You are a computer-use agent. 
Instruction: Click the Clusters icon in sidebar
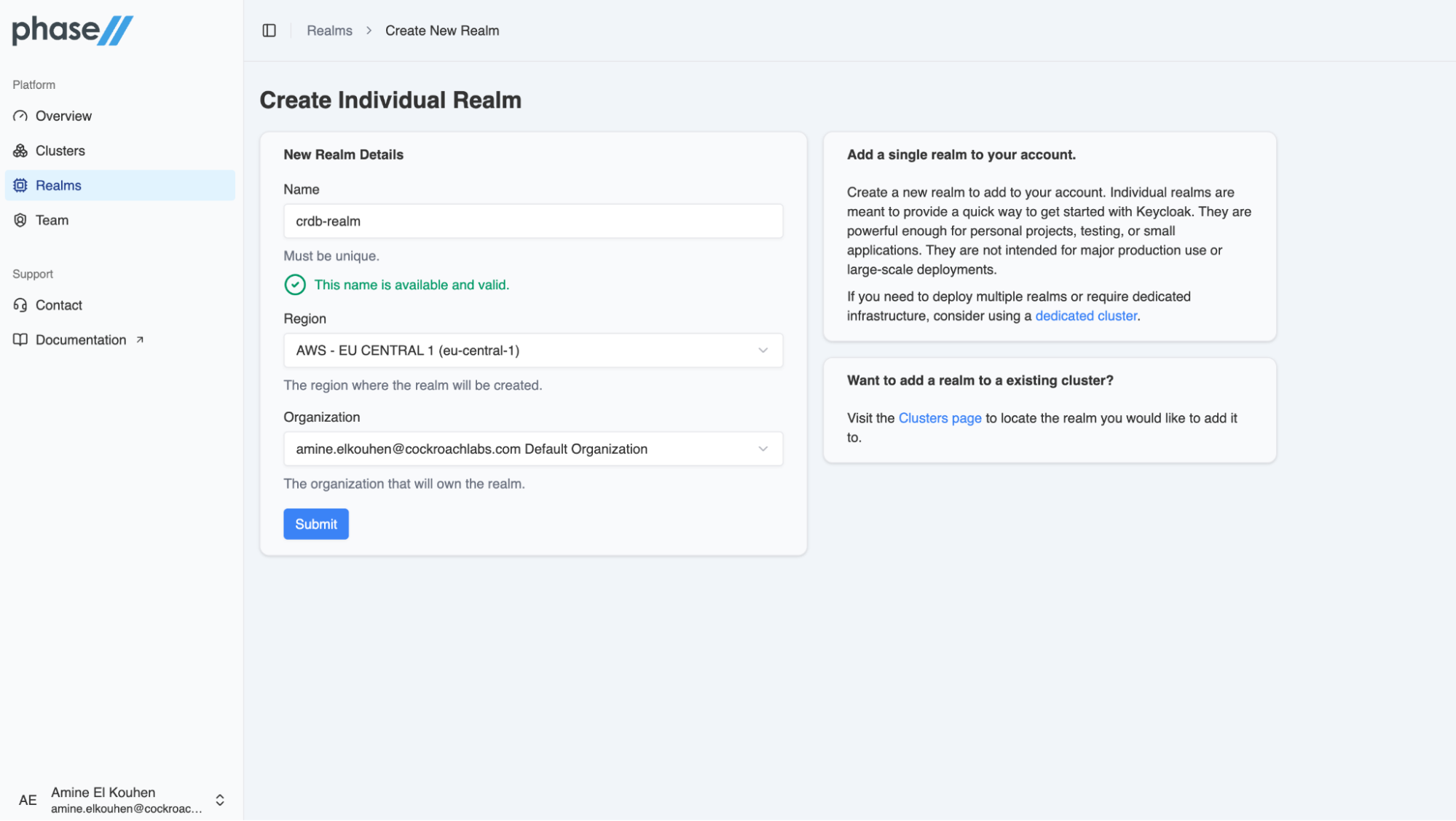pyautogui.click(x=20, y=151)
